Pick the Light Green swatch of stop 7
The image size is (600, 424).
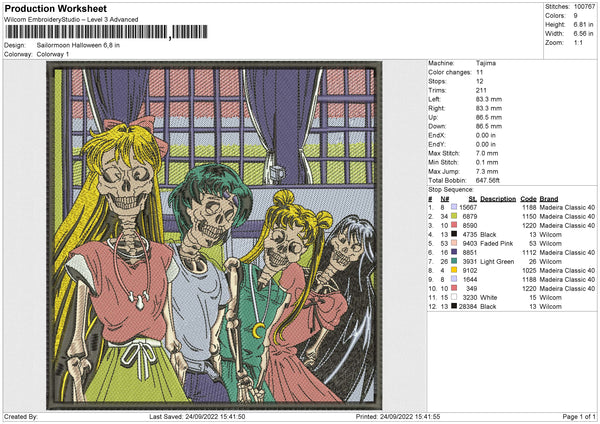click(454, 261)
